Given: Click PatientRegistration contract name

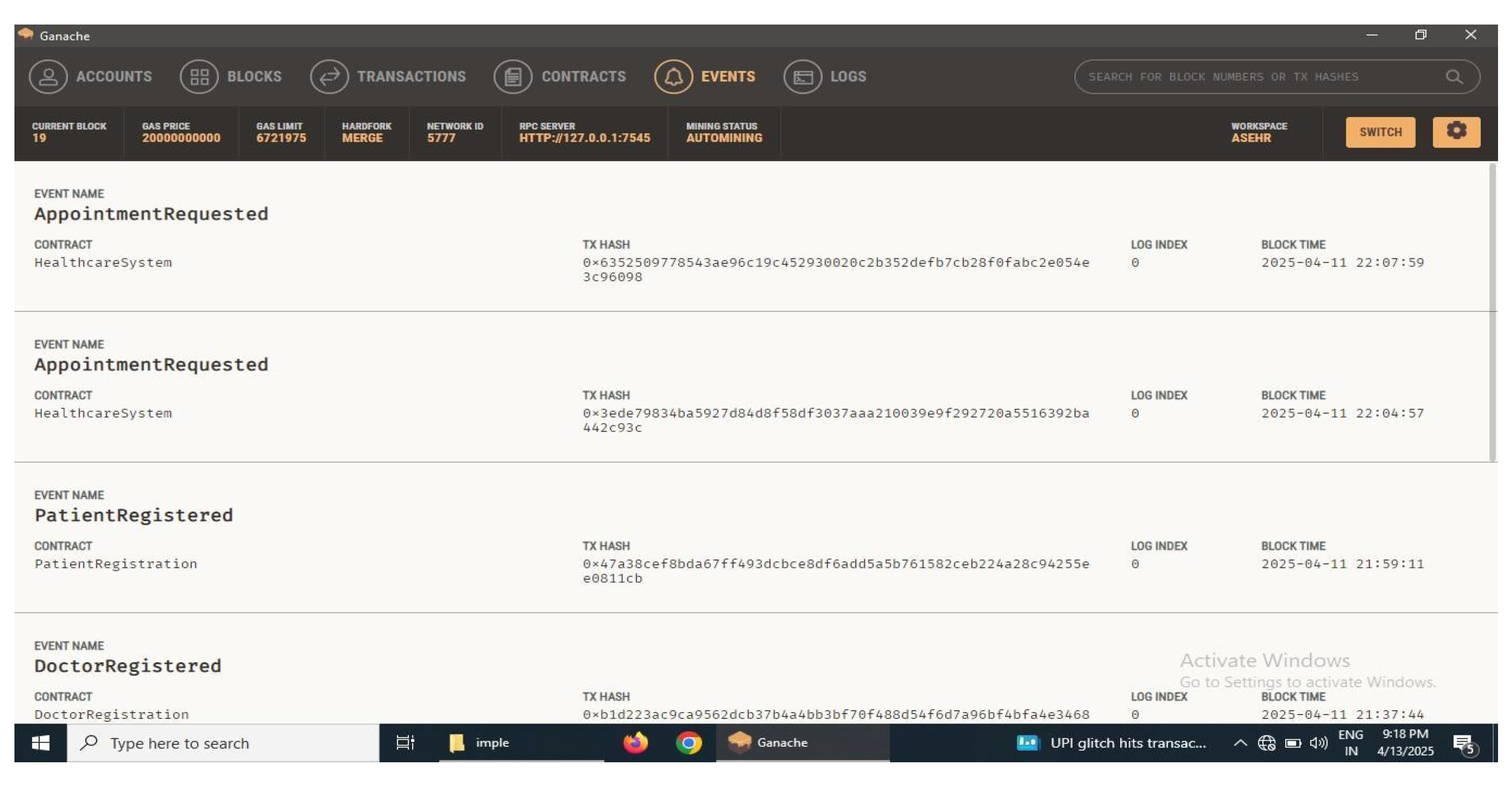Looking at the screenshot, I should pyautogui.click(x=116, y=564).
